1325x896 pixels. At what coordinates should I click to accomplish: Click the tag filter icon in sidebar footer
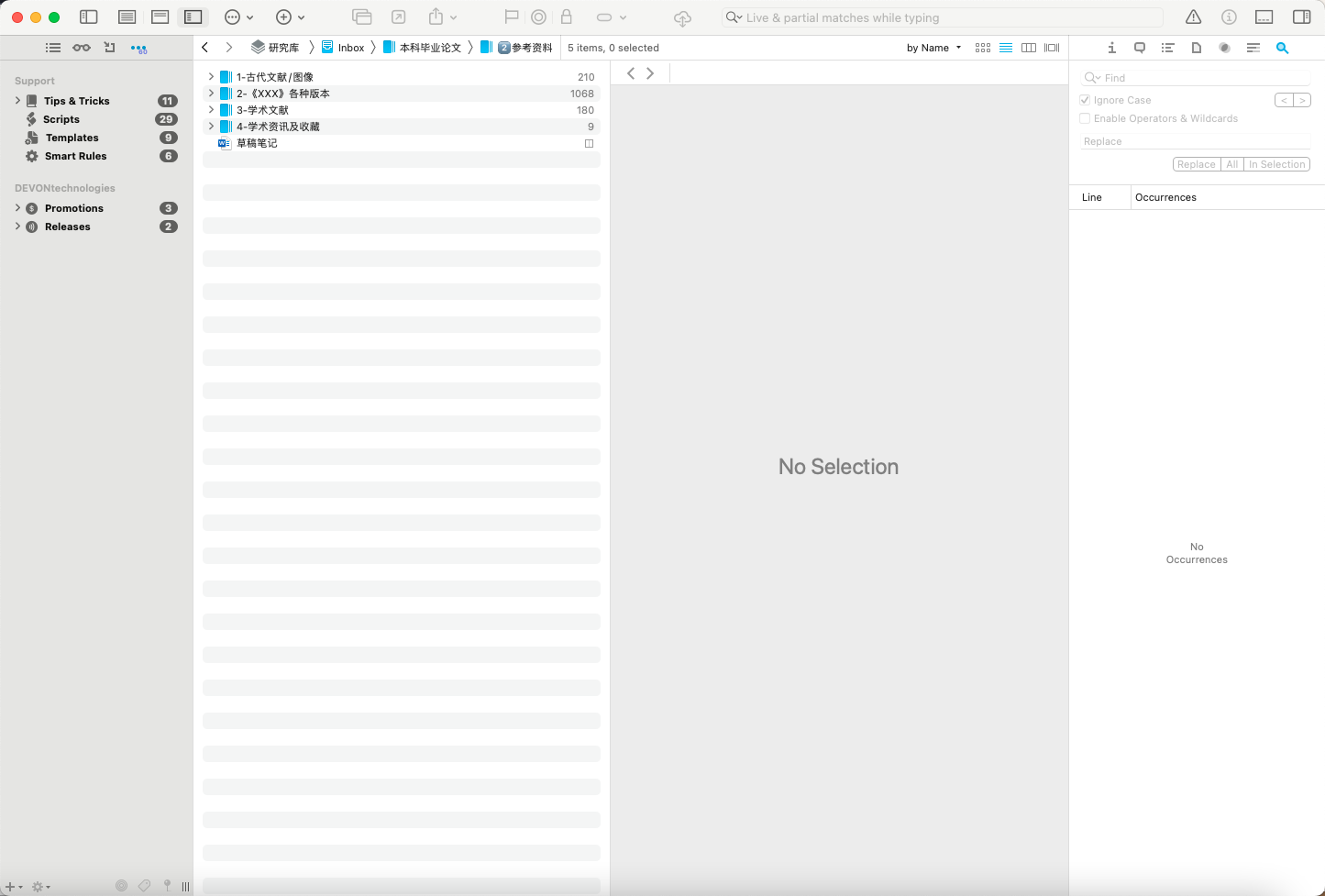click(x=144, y=886)
